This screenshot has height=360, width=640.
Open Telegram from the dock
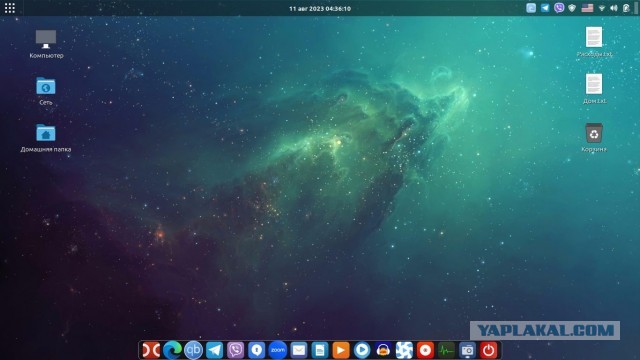tap(214, 350)
